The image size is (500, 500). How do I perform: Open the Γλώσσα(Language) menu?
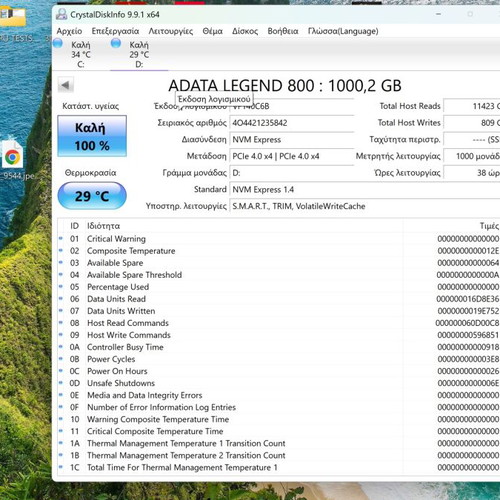pyautogui.click(x=343, y=31)
